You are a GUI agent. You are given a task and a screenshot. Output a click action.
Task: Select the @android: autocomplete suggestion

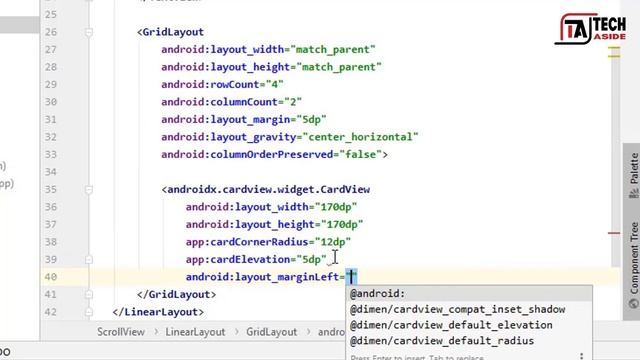point(469,293)
